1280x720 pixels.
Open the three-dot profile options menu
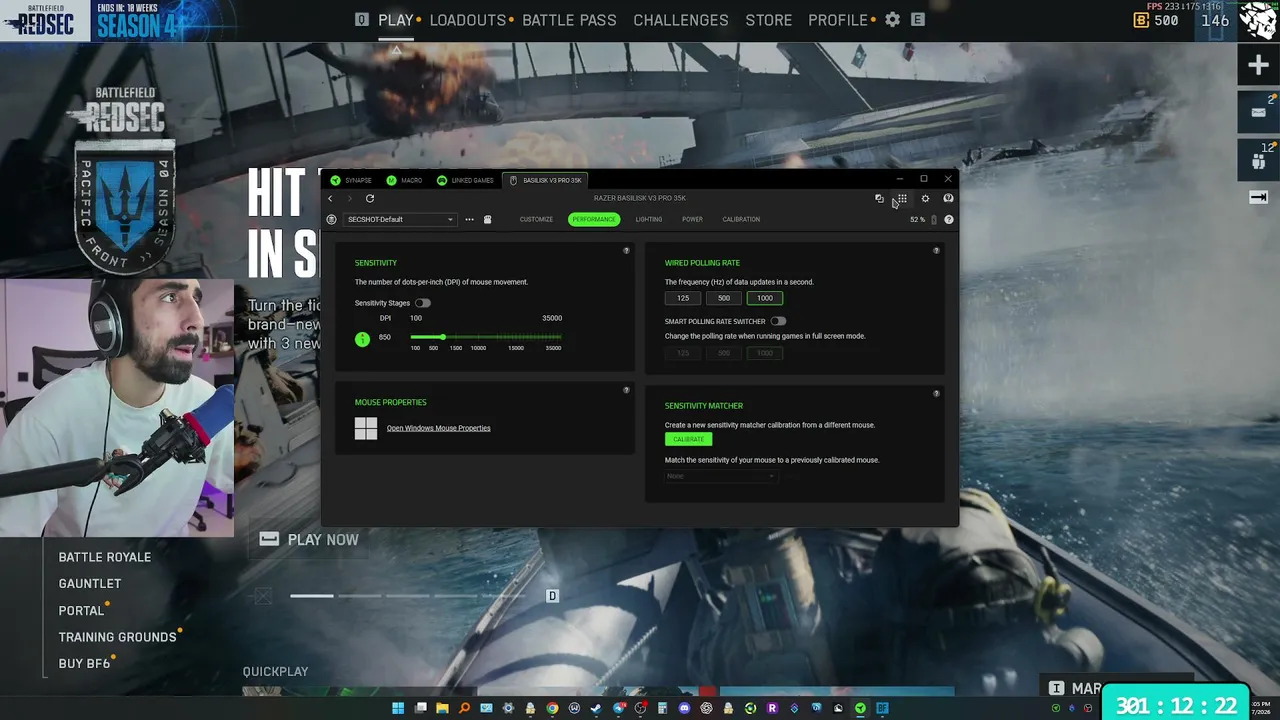469,219
